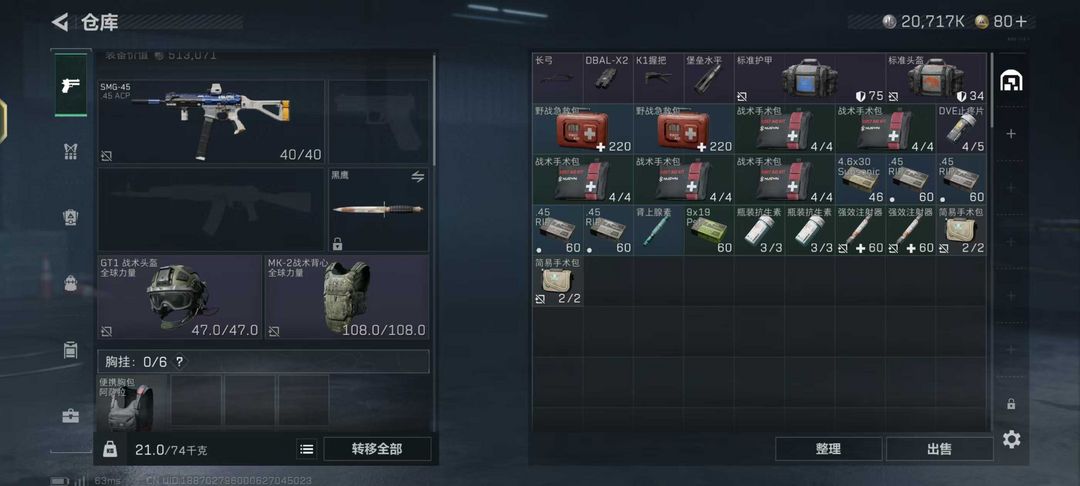1080x486 pixels.
Task: Open the medical briefcase sidebar category
Action: [70, 416]
